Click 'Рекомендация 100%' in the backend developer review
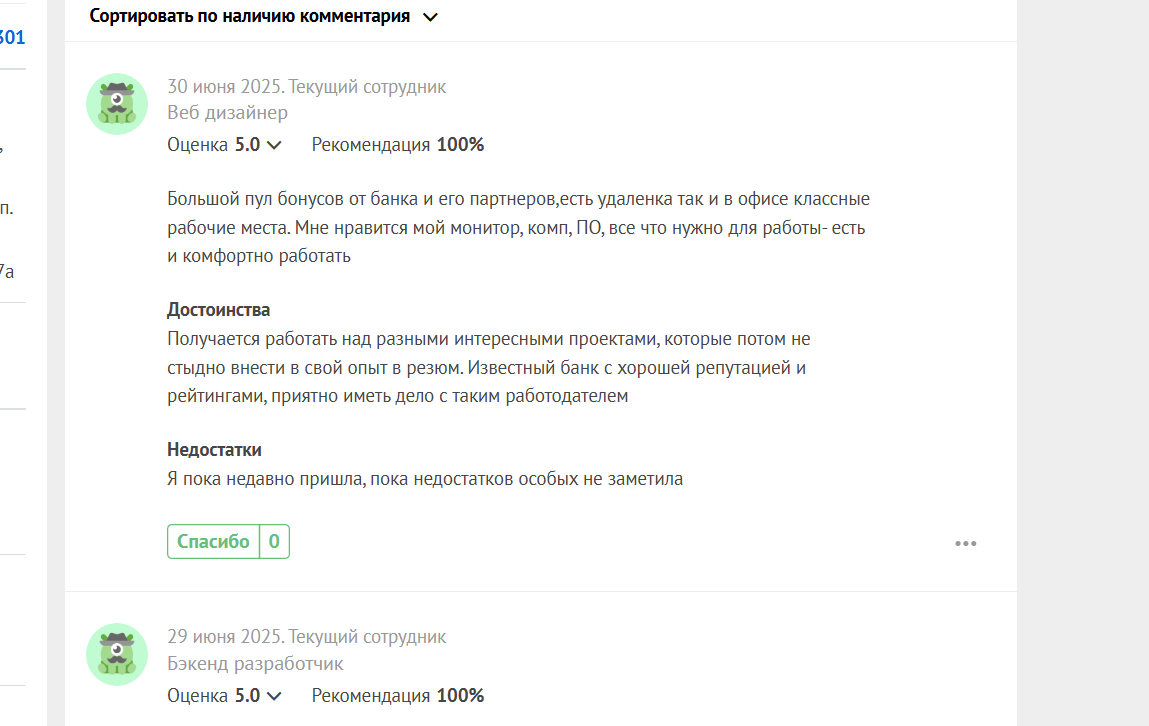This screenshot has width=1149, height=726. pyautogui.click(x=398, y=696)
